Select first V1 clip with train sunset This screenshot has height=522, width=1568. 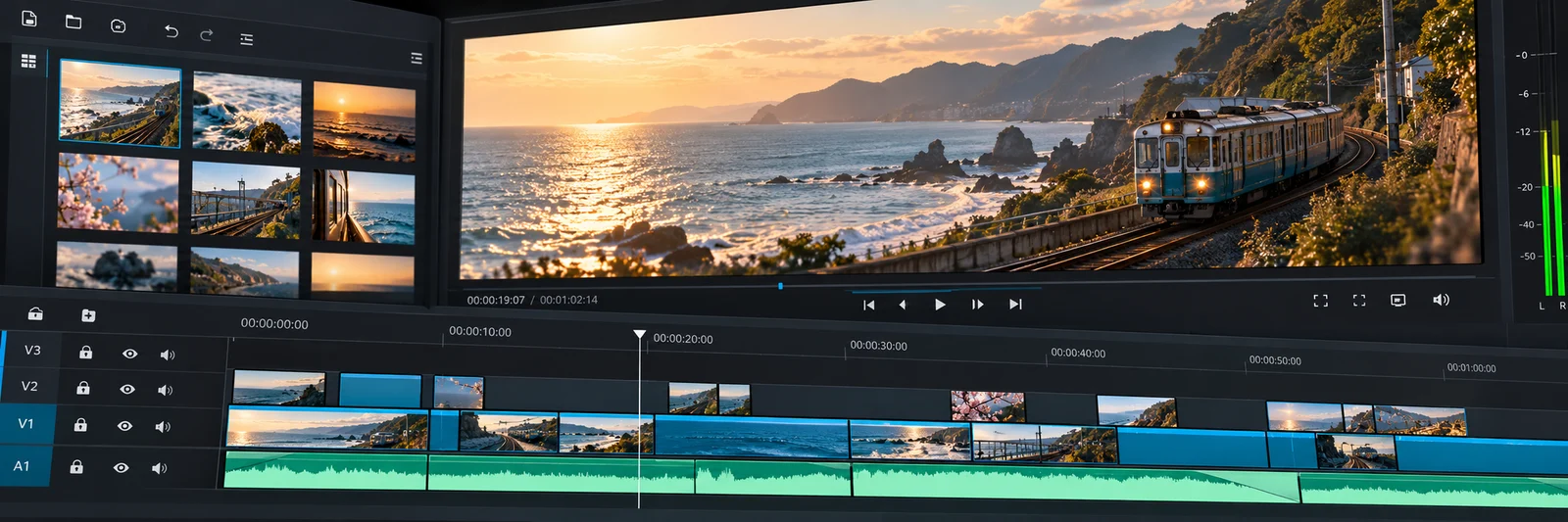click(327, 430)
